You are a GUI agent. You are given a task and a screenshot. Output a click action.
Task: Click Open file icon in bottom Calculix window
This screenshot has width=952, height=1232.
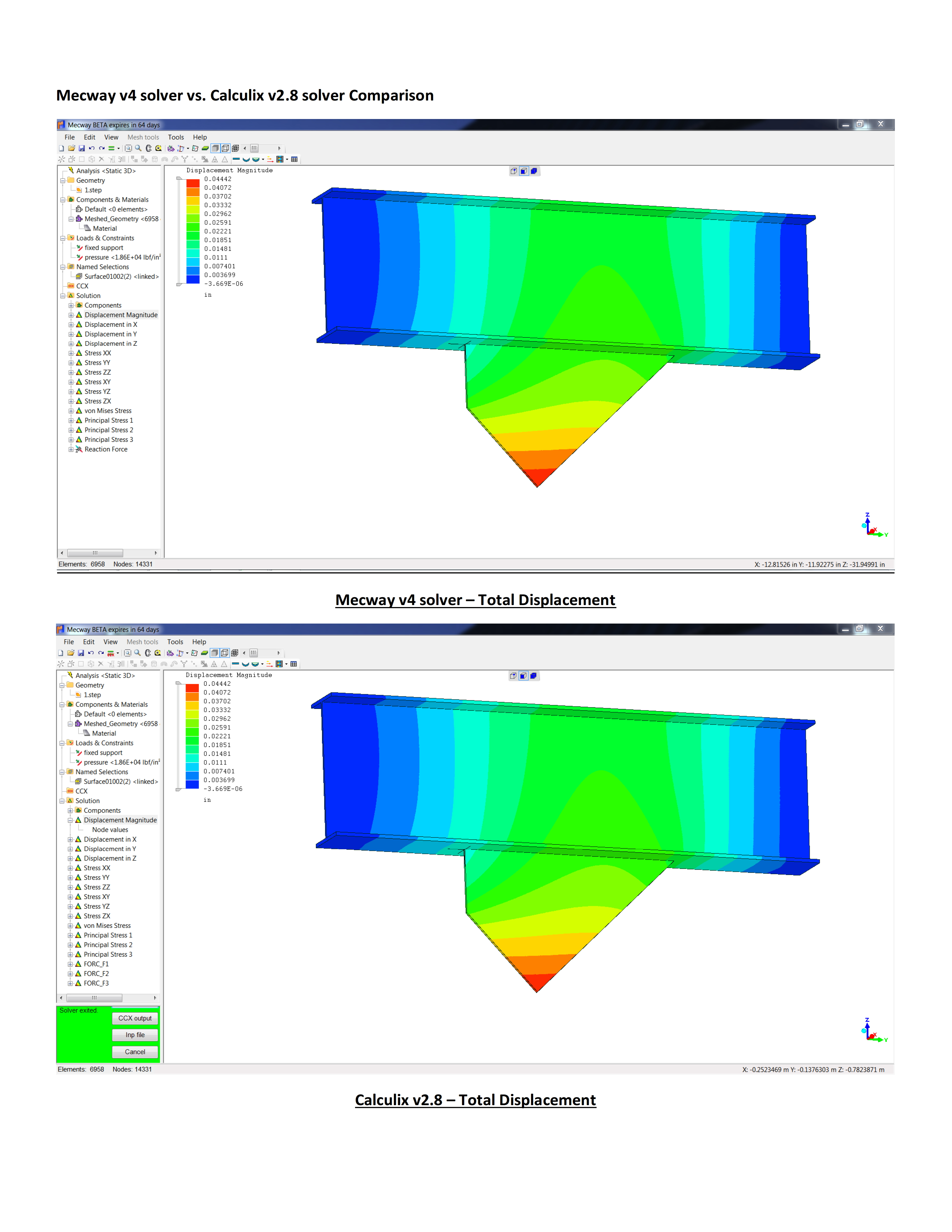71,653
